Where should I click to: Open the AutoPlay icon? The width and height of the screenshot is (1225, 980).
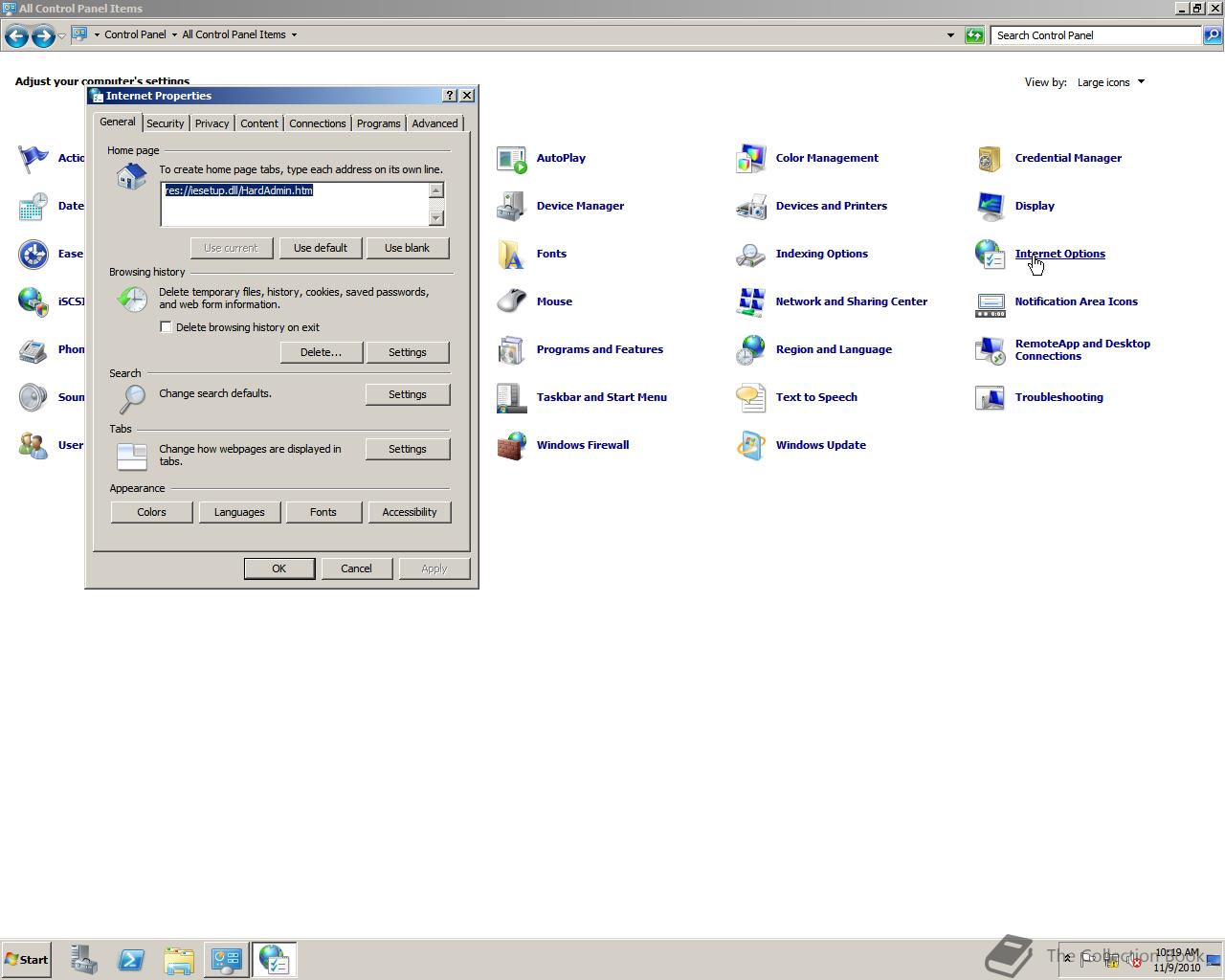coord(512,159)
